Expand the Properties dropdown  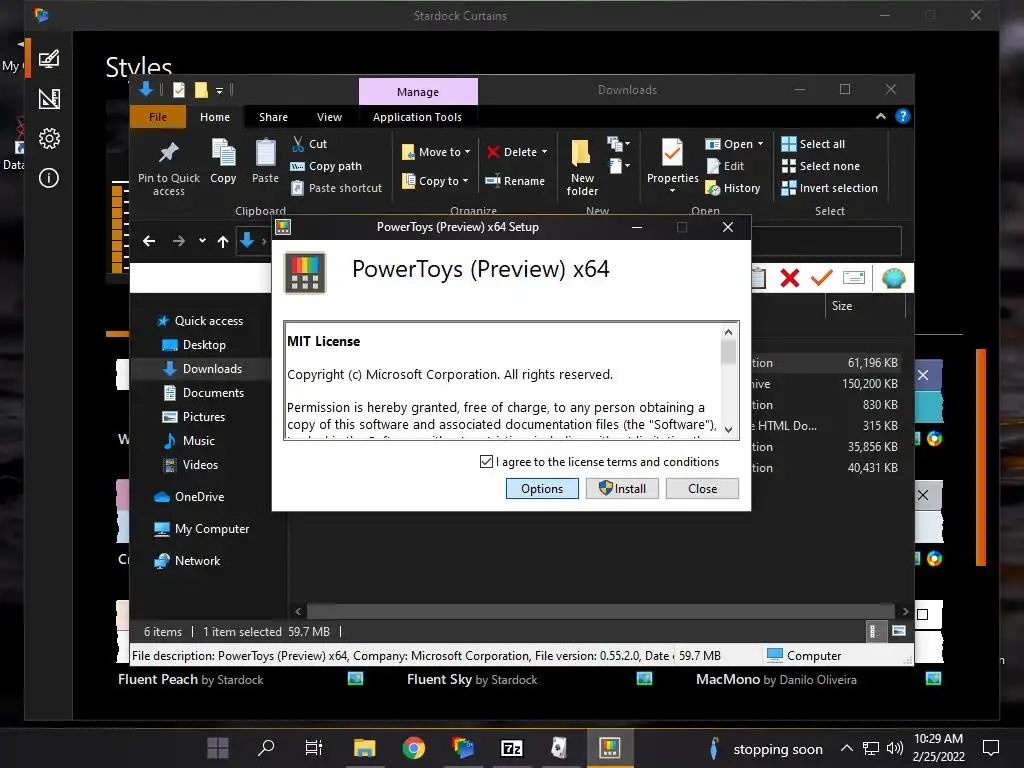click(672, 191)
